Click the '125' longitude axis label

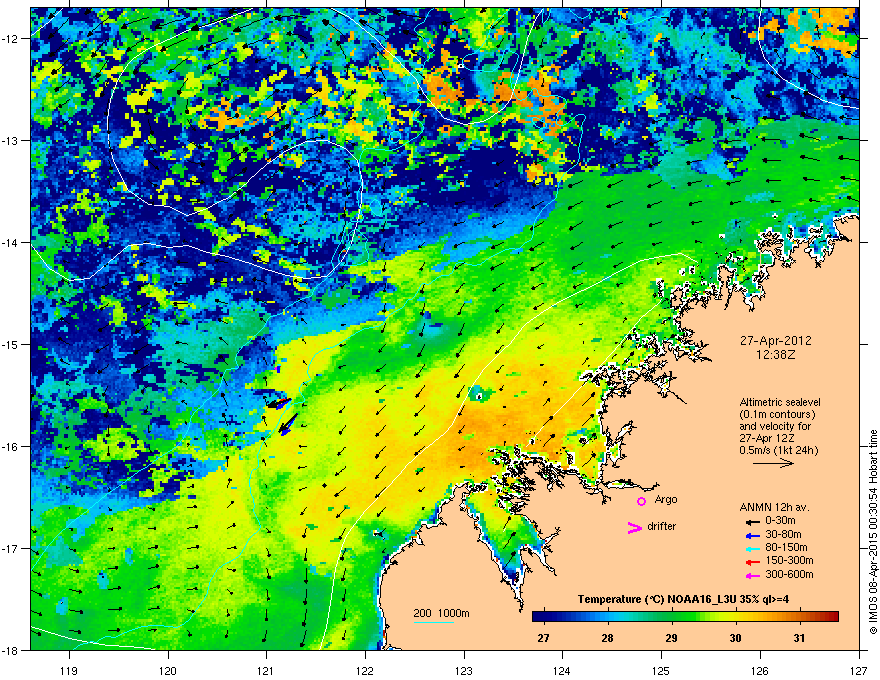(x=661, y=670)
